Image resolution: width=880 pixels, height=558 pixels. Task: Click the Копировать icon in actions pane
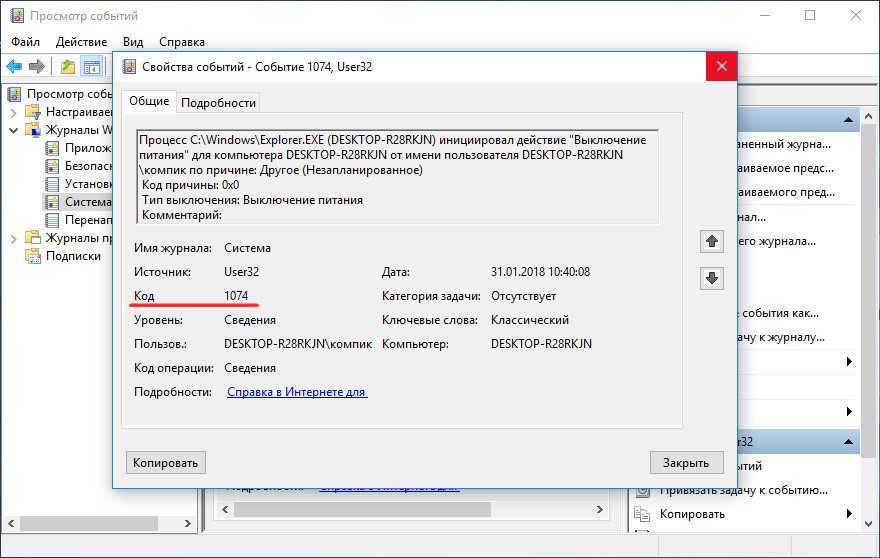click(642, 514)
